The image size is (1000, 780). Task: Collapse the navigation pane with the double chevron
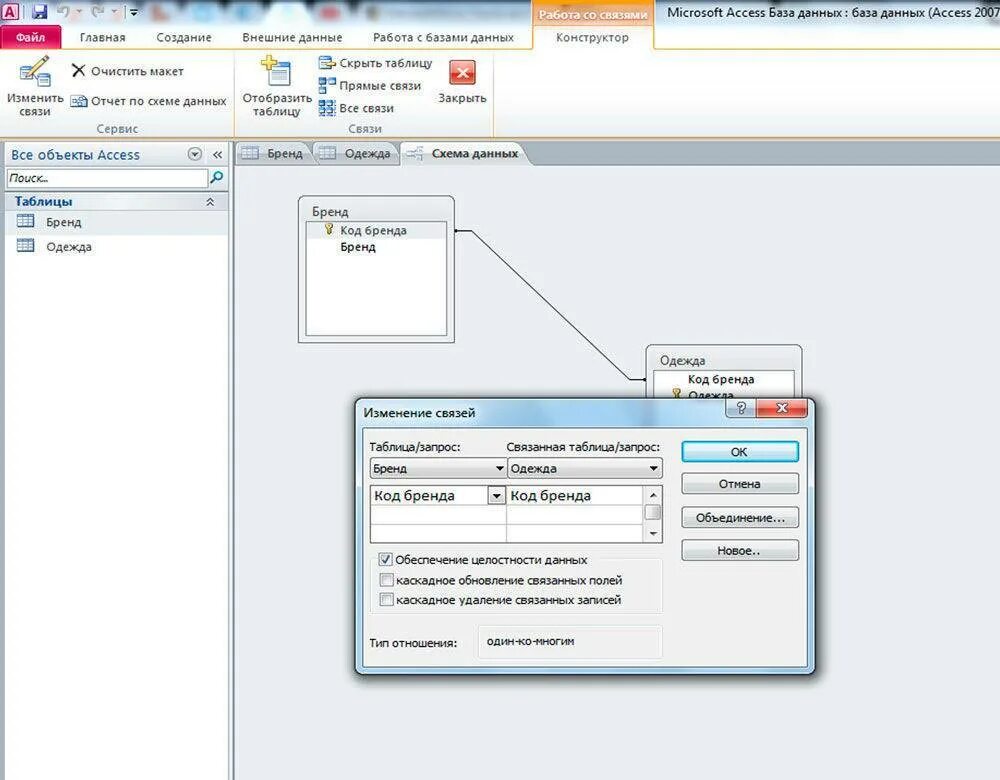217,154
